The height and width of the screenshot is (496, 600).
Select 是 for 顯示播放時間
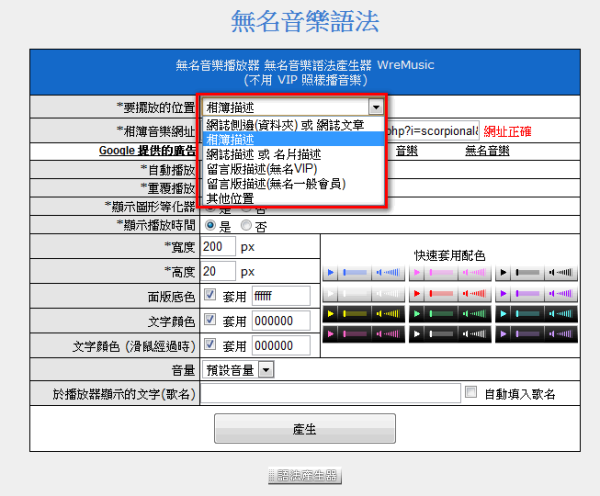(210, 225)
